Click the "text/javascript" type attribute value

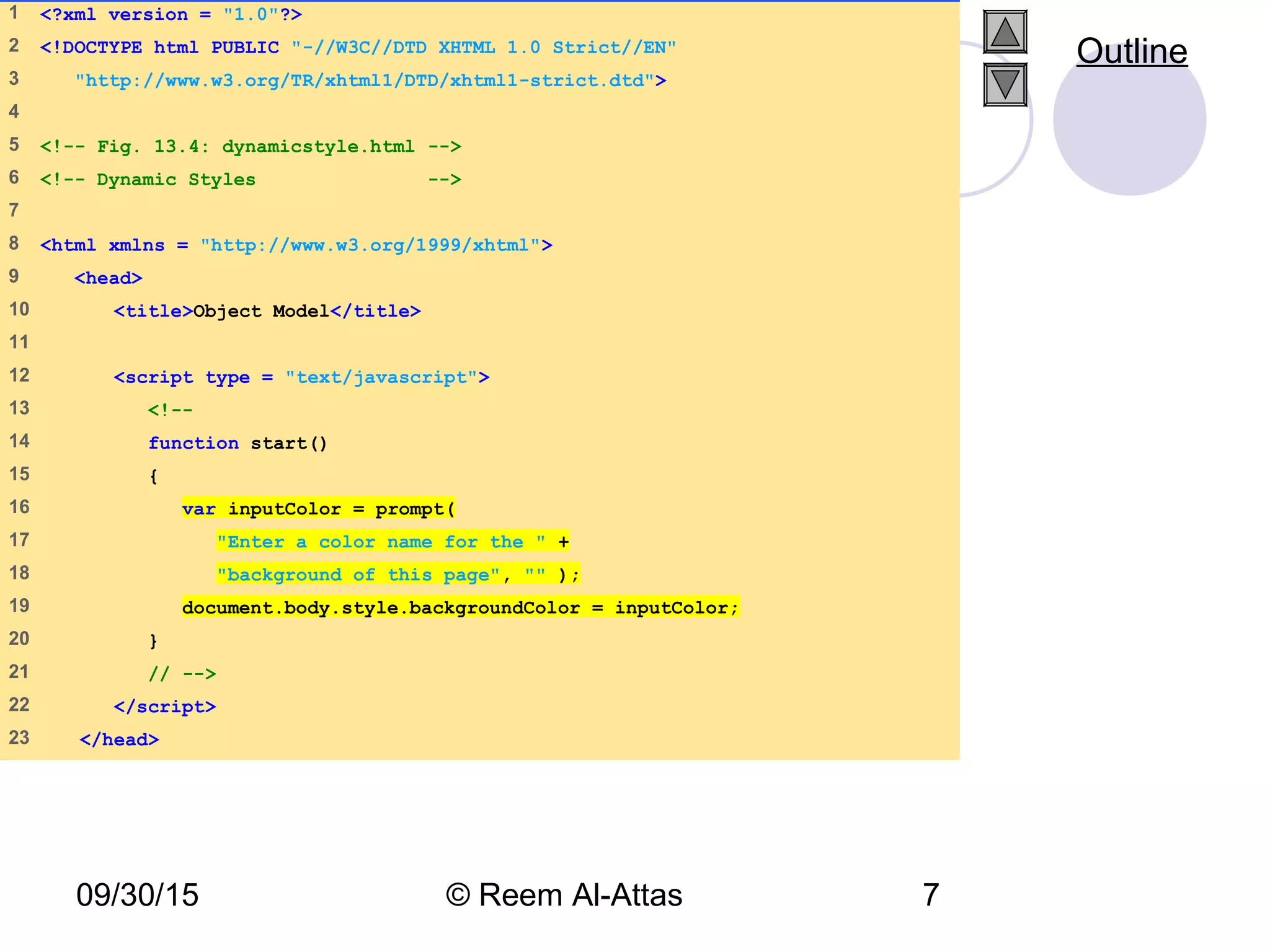tap(381, 377)
